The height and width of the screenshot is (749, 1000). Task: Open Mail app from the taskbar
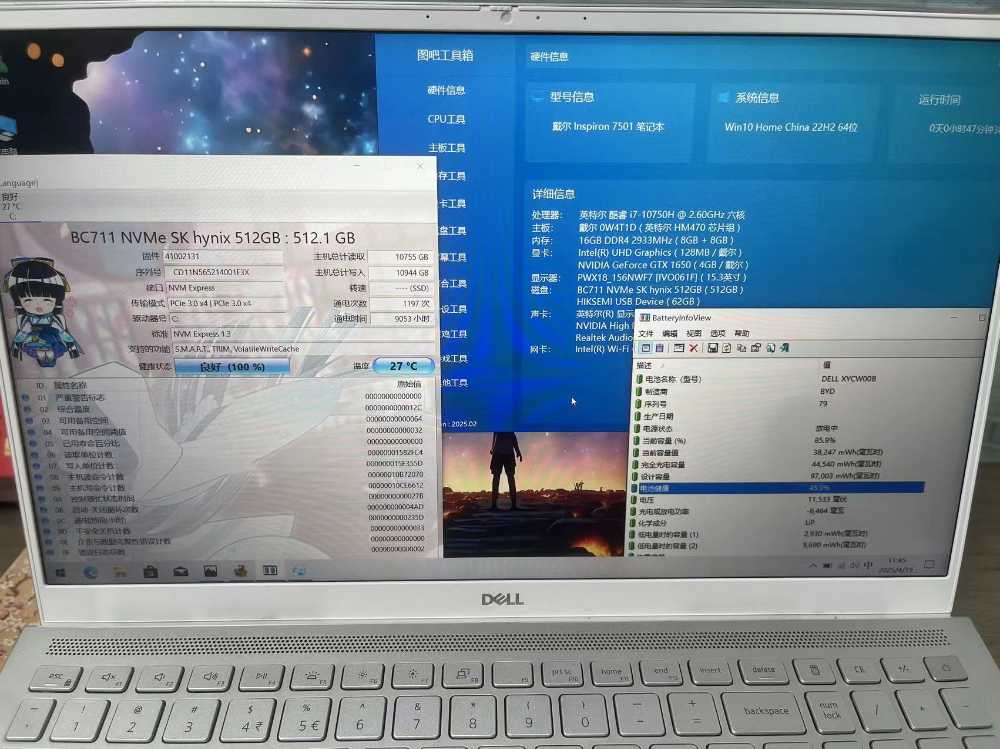(x=180, y=571)
